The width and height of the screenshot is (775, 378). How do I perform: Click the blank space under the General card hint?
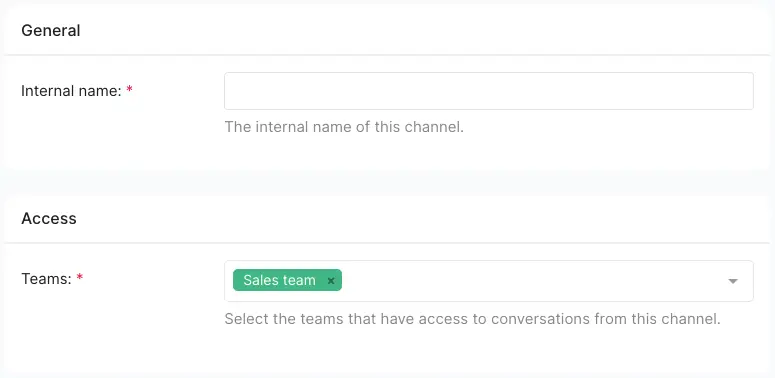pos(388,153)
